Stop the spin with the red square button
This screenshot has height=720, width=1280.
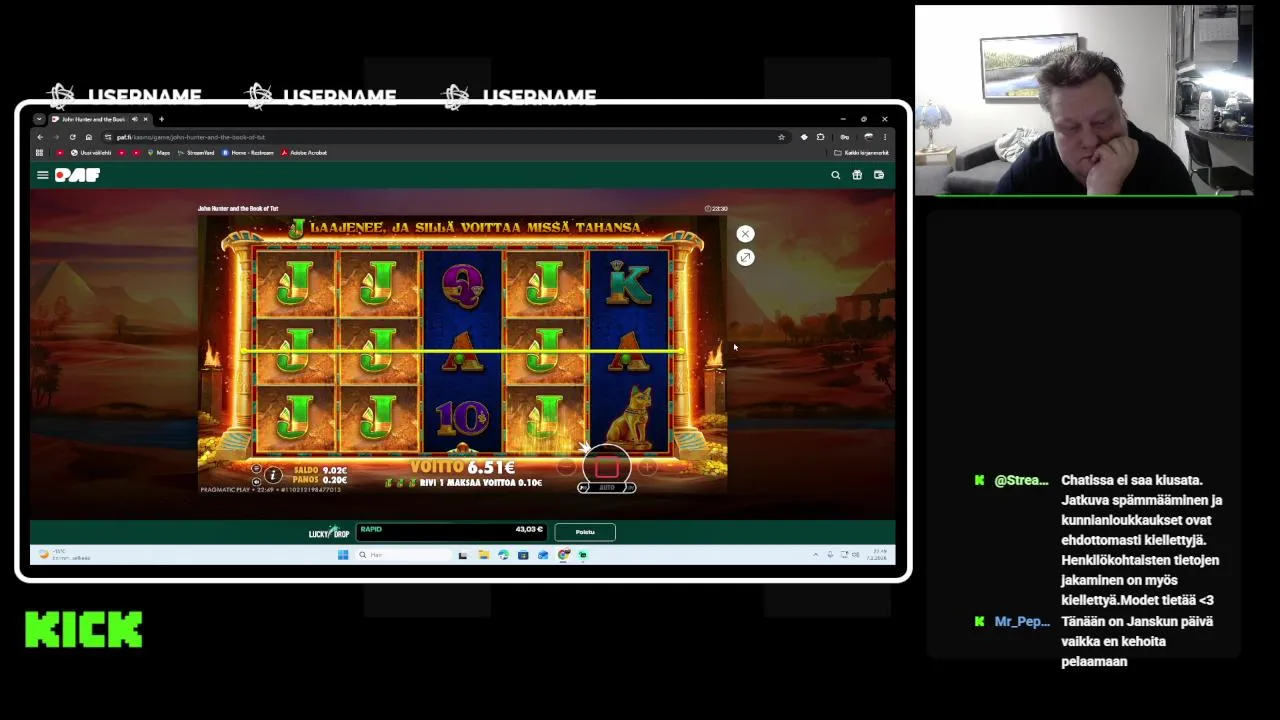click(607, 467)
